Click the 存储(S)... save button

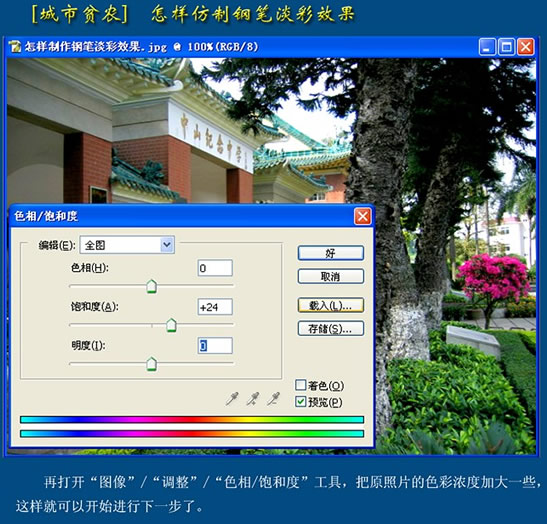pos(331,329)
